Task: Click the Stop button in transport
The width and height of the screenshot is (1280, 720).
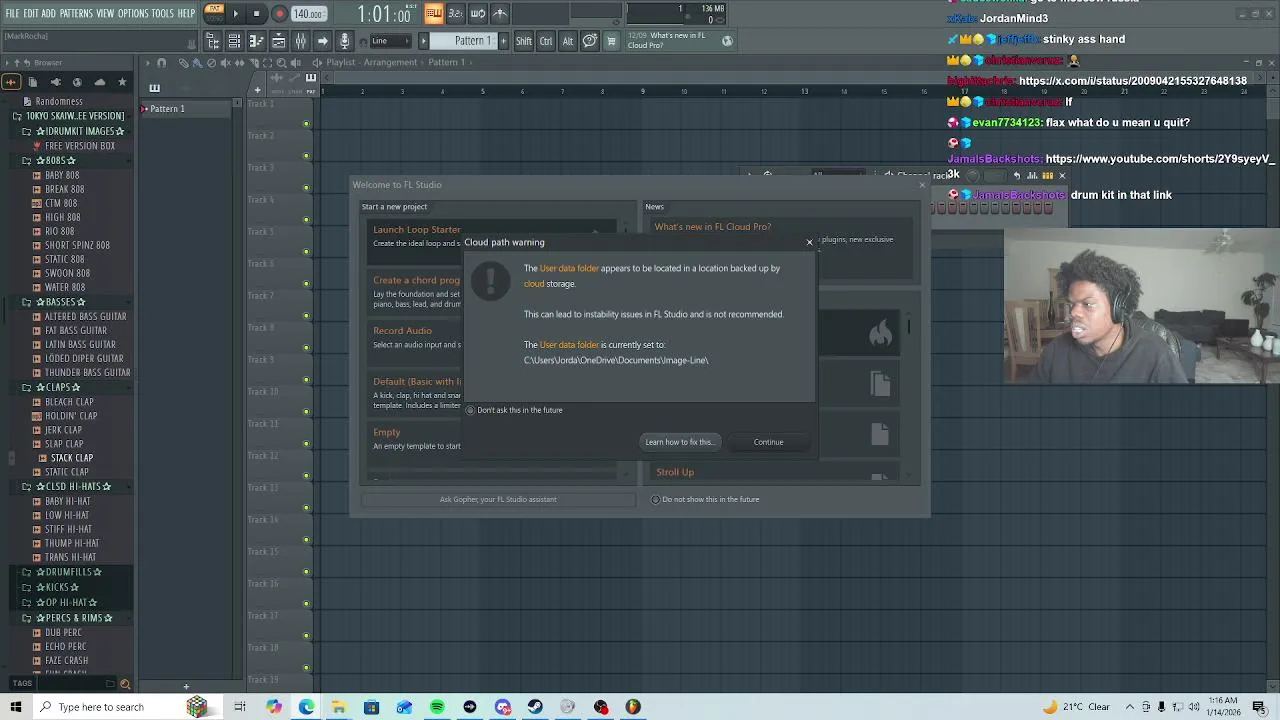Action: pos(256,14)
